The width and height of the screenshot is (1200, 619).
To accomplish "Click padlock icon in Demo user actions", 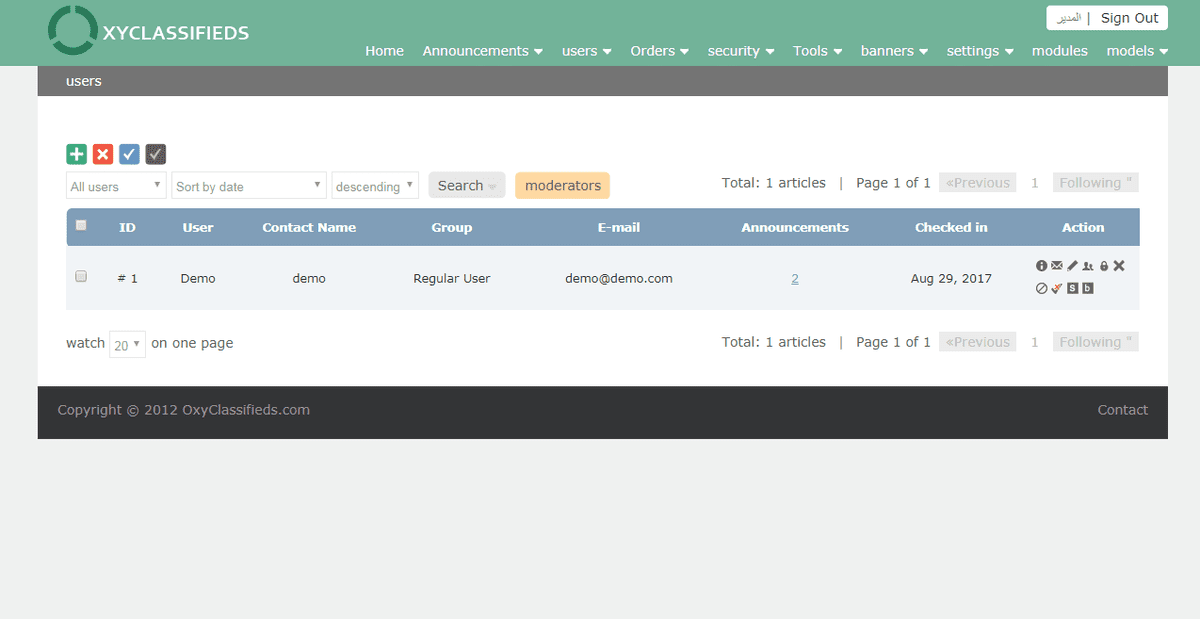I will (x=1104, y=266).
